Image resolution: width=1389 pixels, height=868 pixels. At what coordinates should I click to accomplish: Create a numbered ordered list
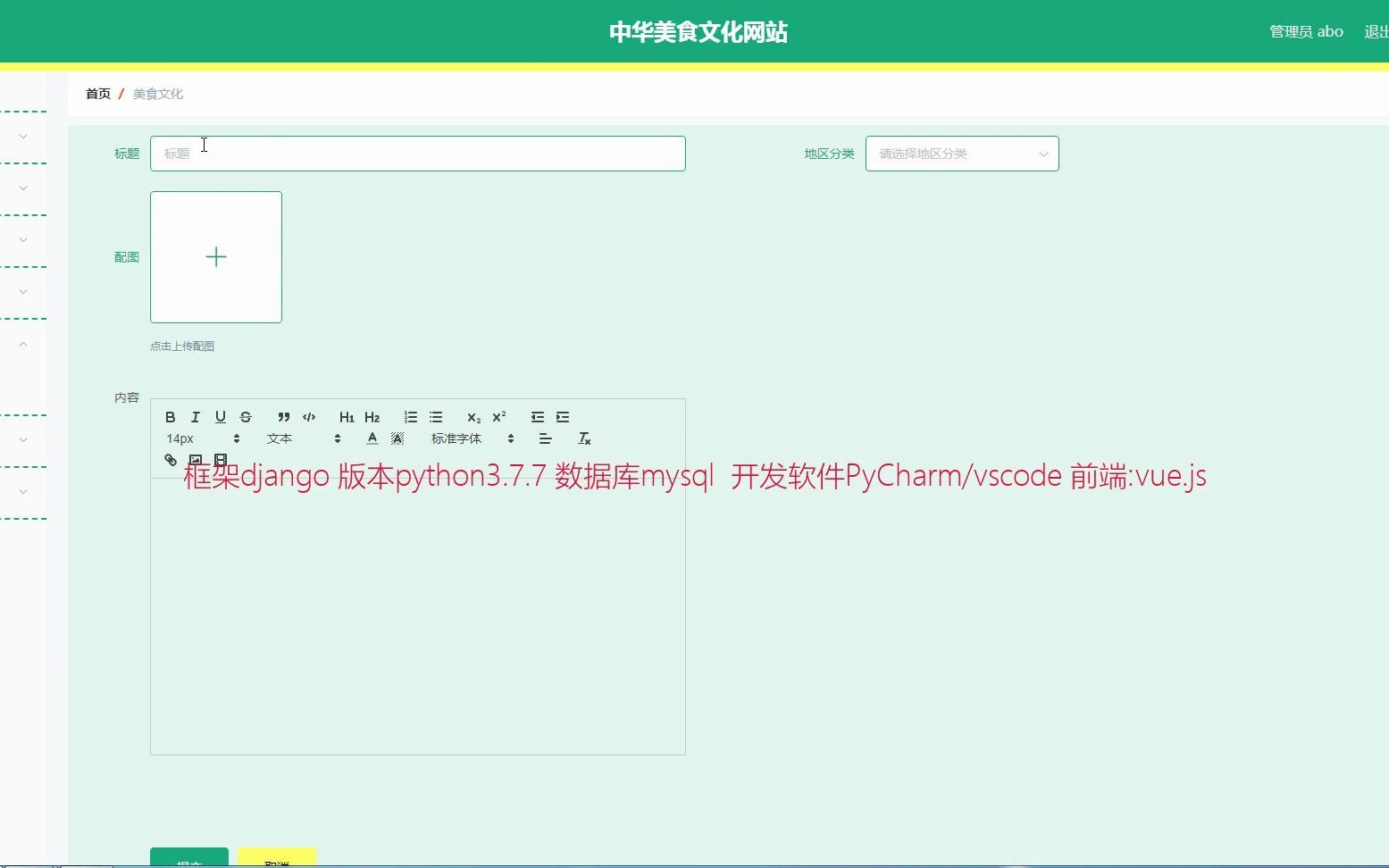tap(411, 417)
